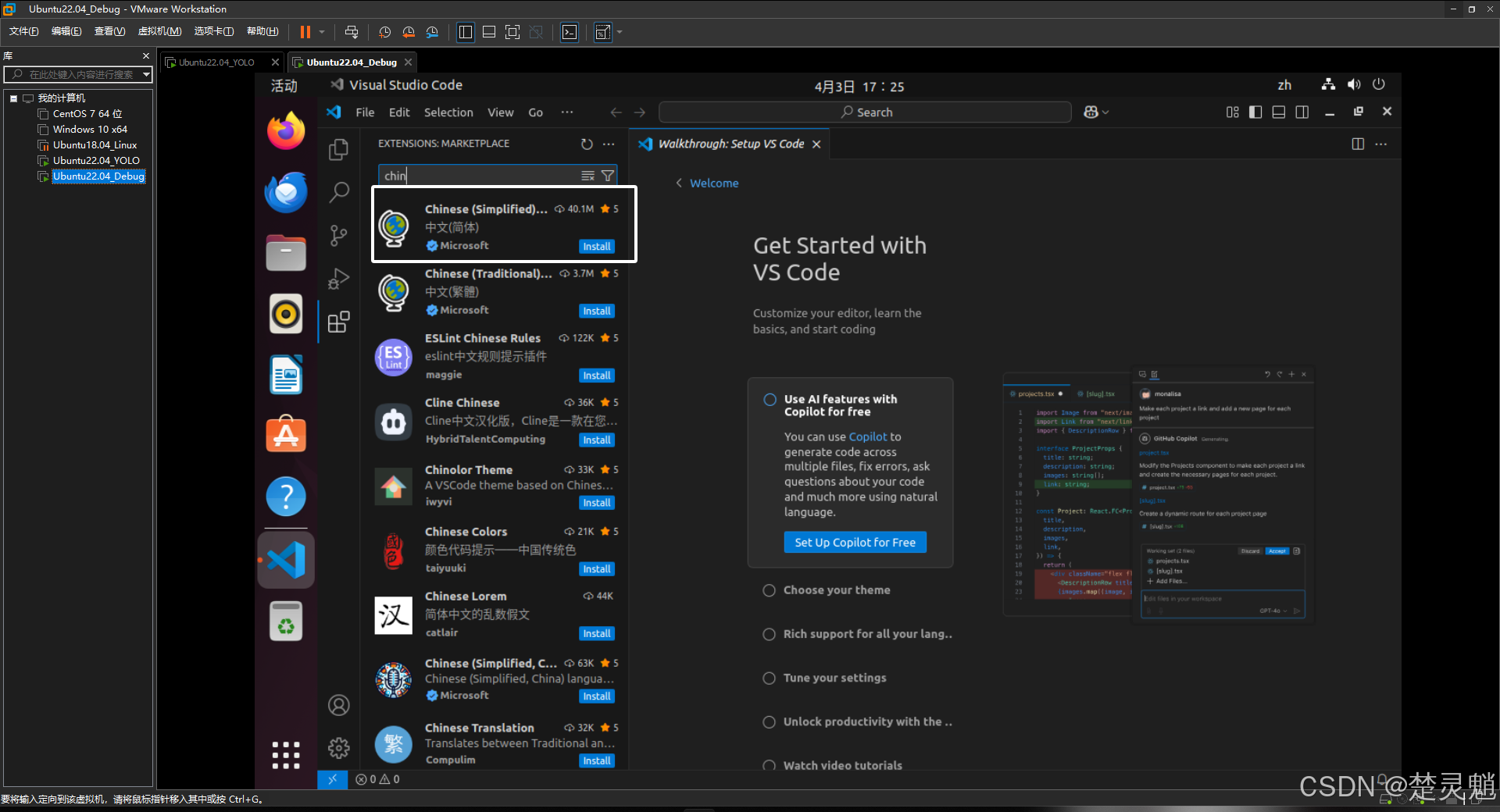This screenshot has height=812, width=1500.
Task: Switch to Ubuntu22.04_YOLO VM tab
Action: coord(216,62)
